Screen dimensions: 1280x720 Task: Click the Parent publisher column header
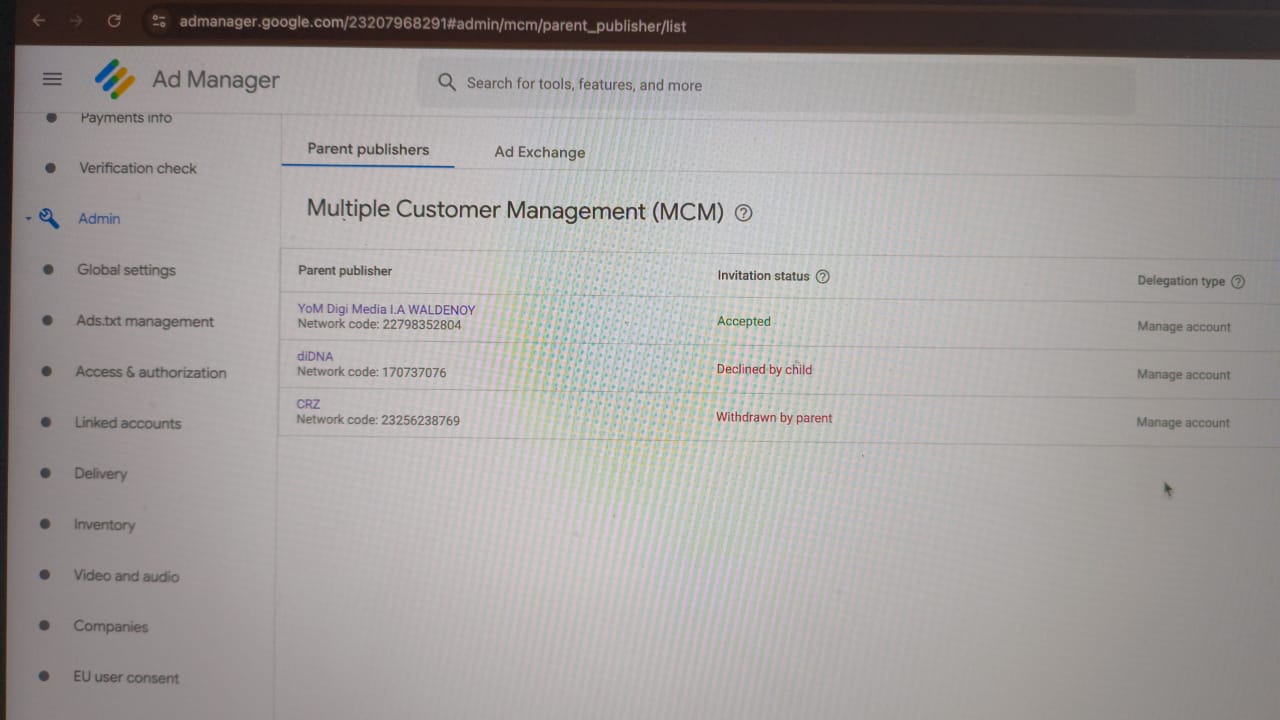(x=345, y=271)
